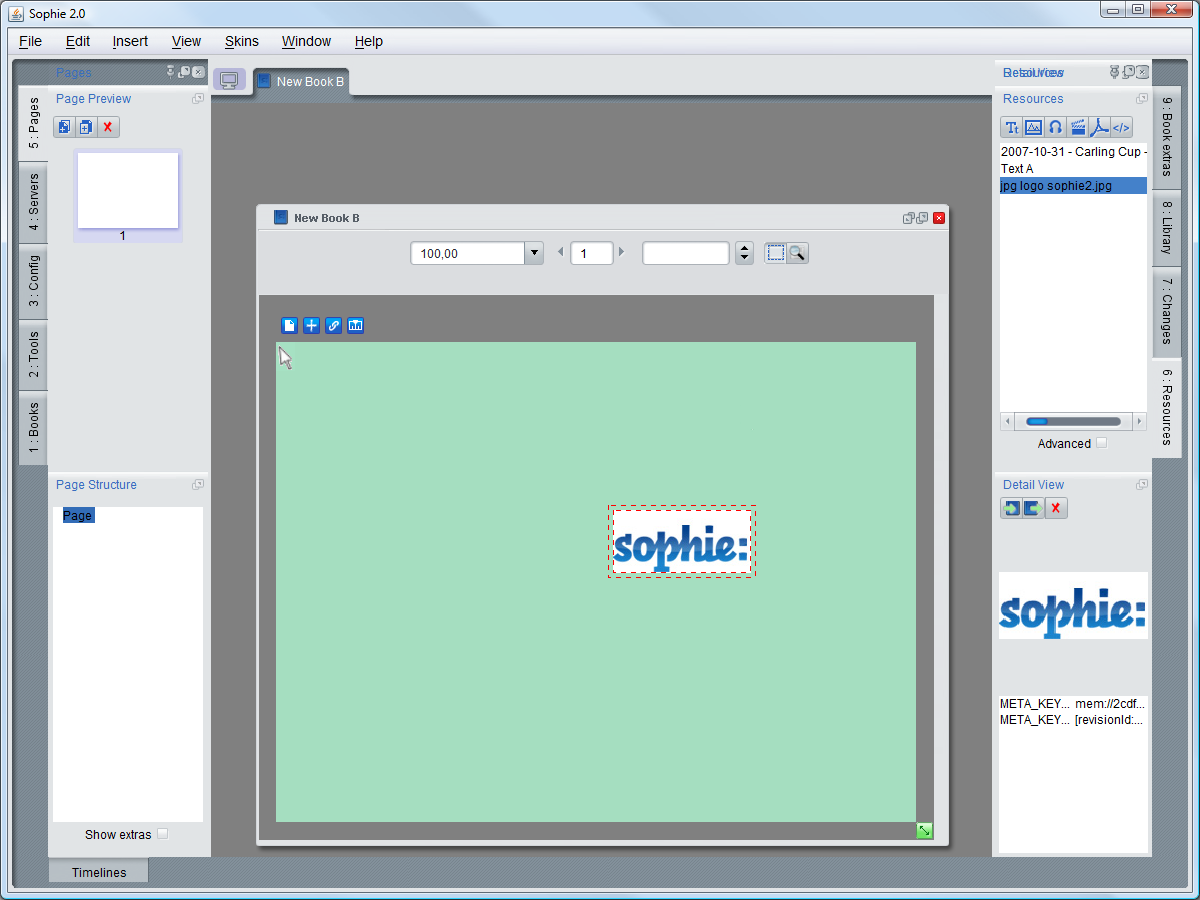Image resolution: width=1200 pixels, height=900 pixels.
Task: Go to previous page with the left arrow
Action: click(x=560, y=252)
